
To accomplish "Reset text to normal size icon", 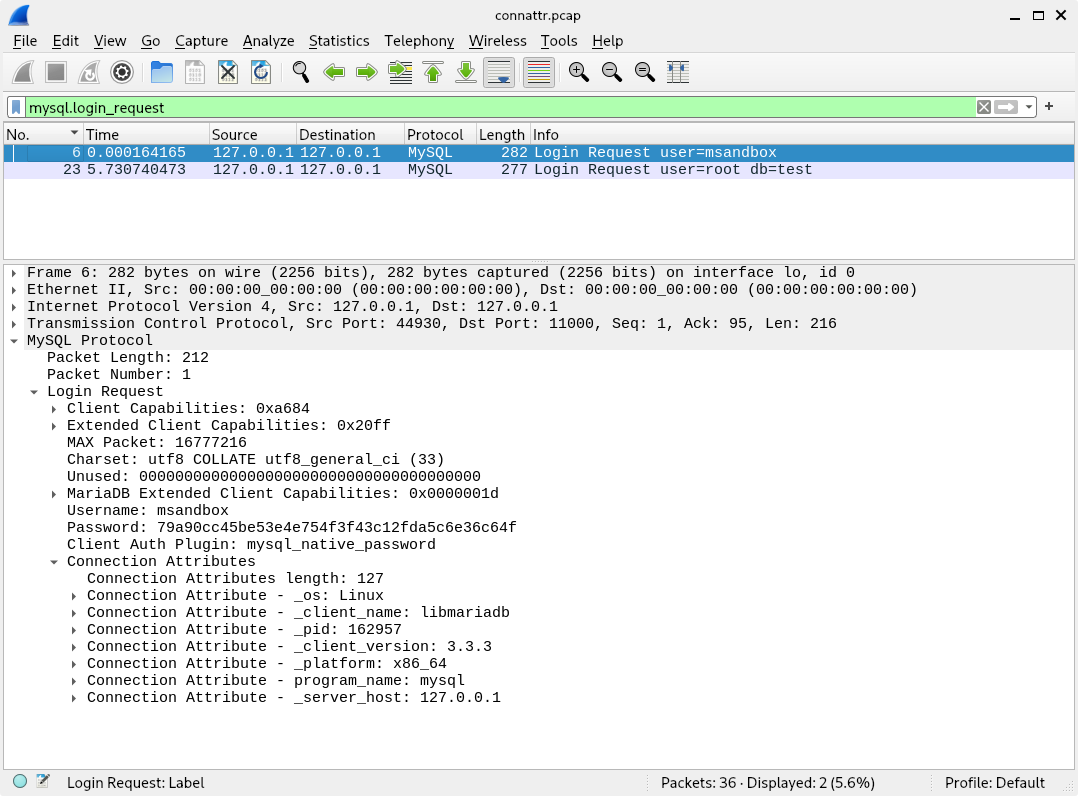I will click(x=645, y=72).
